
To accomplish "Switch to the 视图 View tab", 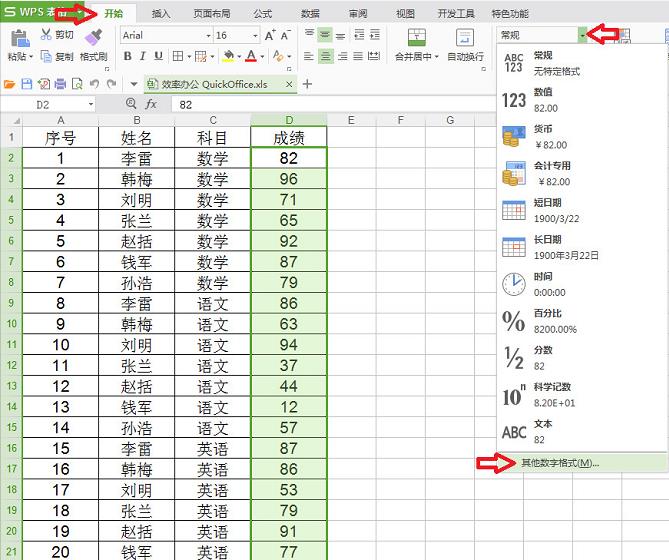I will pos(405,14).
